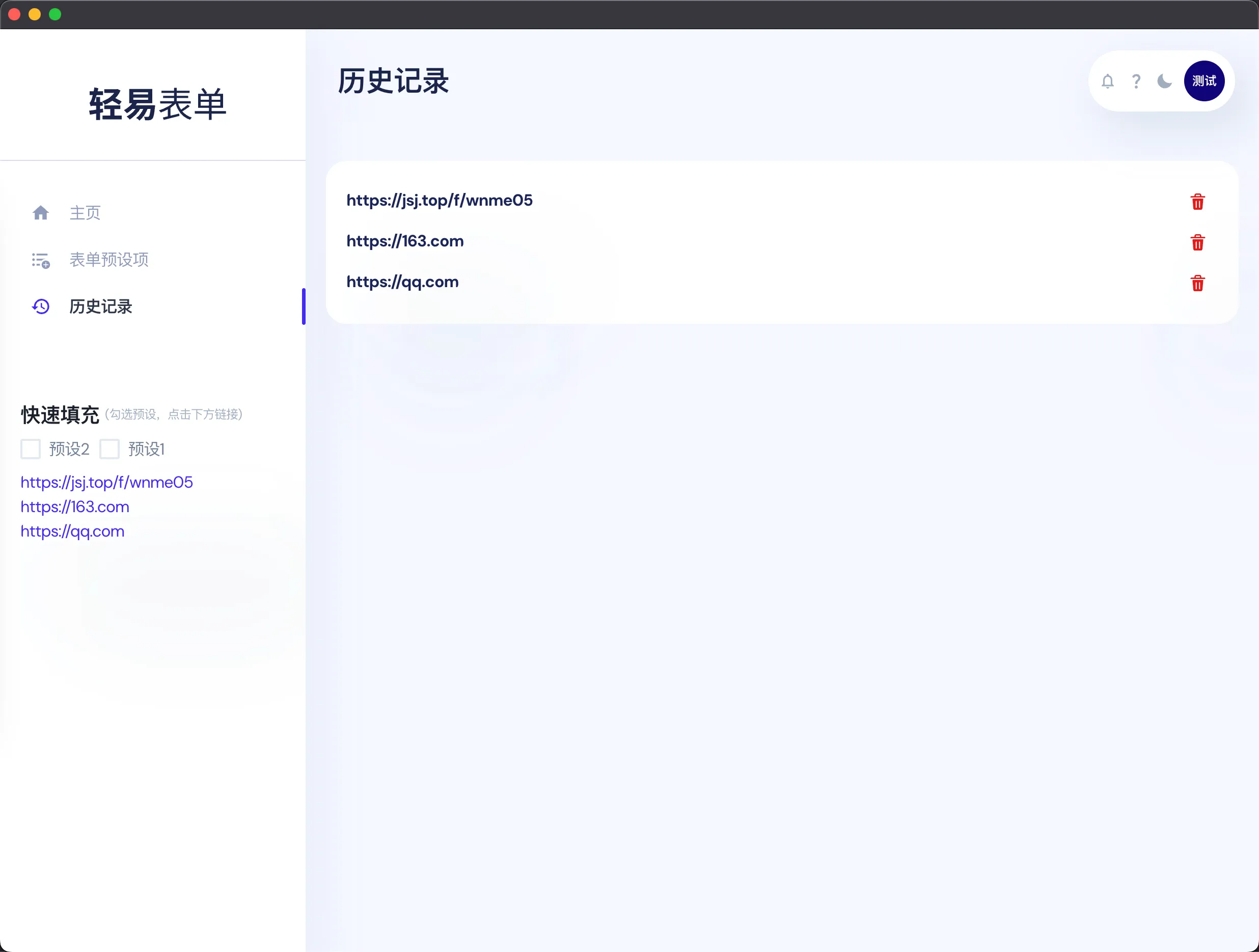Delete the https://163.com history entry

1197,242
